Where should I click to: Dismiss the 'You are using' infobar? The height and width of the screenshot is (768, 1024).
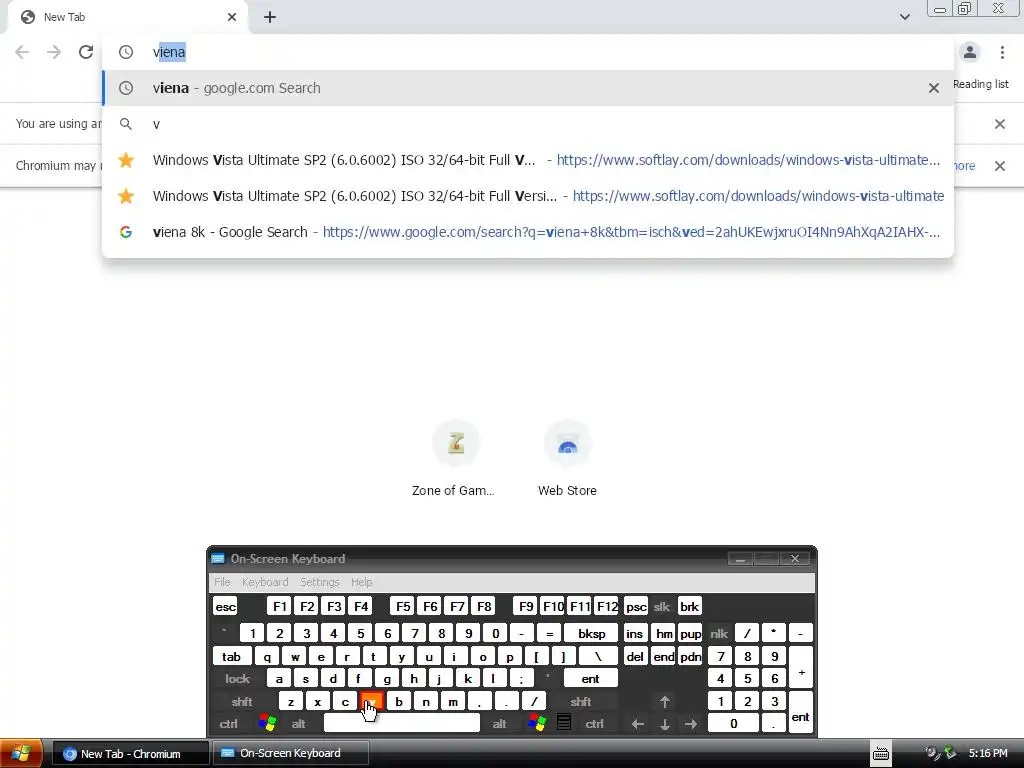click(x=1000, y=124)
